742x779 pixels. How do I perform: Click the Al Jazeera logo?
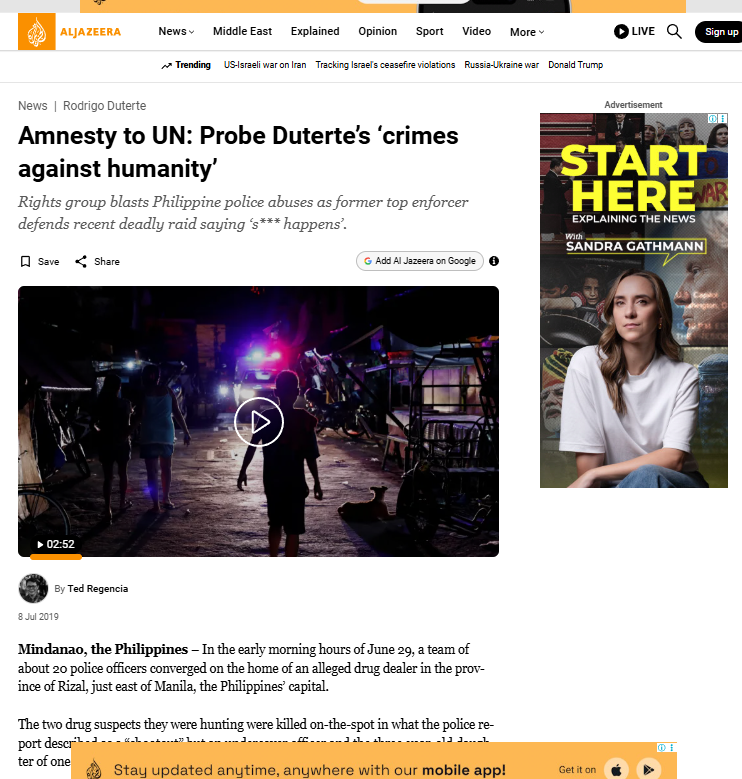click(x=70, y=32)
